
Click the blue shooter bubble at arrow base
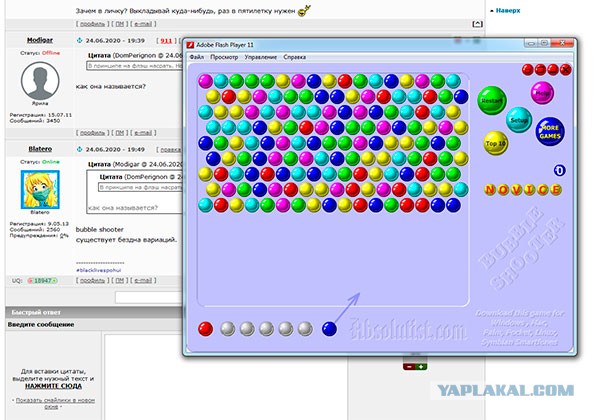click(x=329, y=329)
